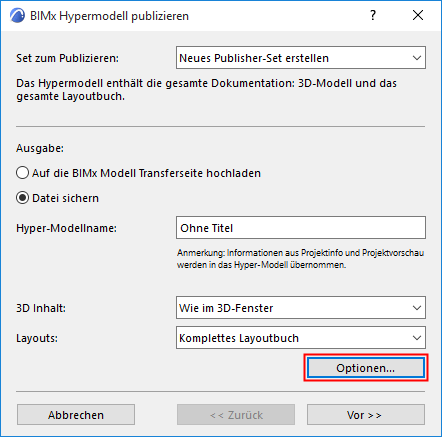This screenshot has height=437, width=442.
Task: Click the BIMx app icon in title bar
Action: coord(17,16)
